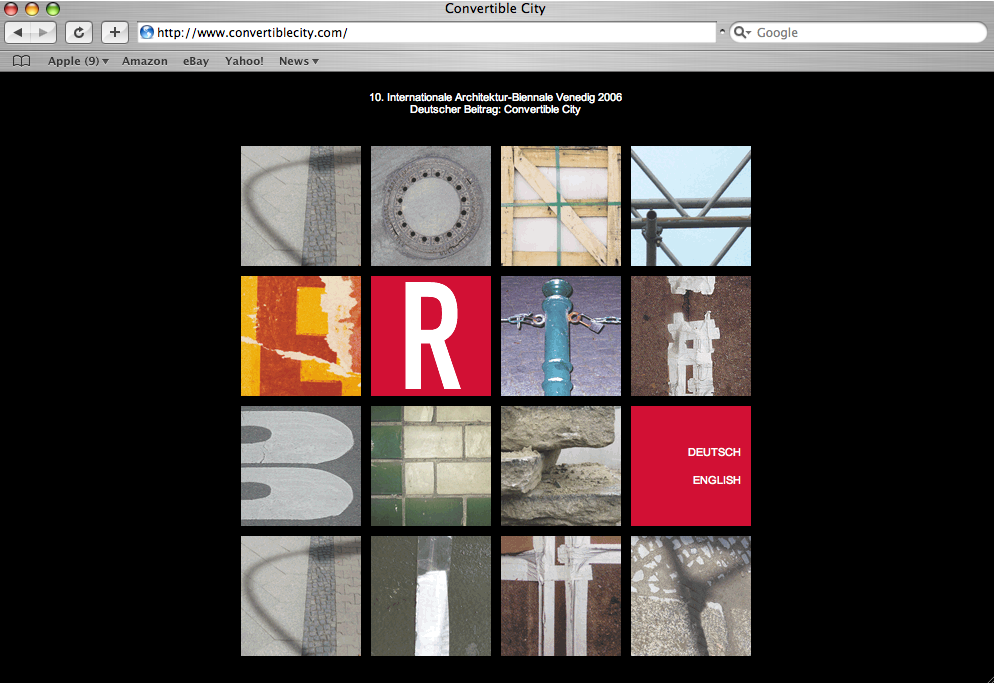Click the red tile with letter R

point(431,336)
